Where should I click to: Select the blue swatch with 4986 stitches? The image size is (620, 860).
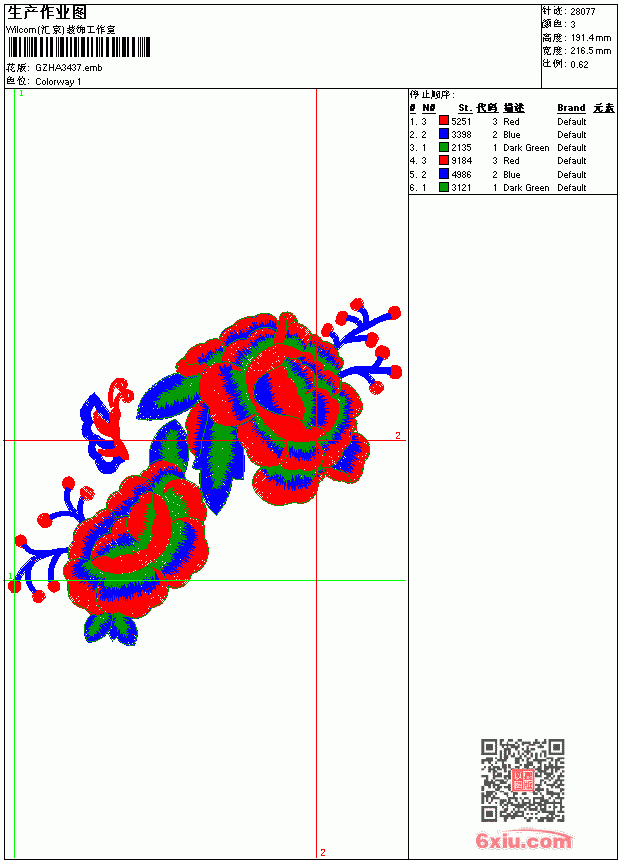coord(444,174)
